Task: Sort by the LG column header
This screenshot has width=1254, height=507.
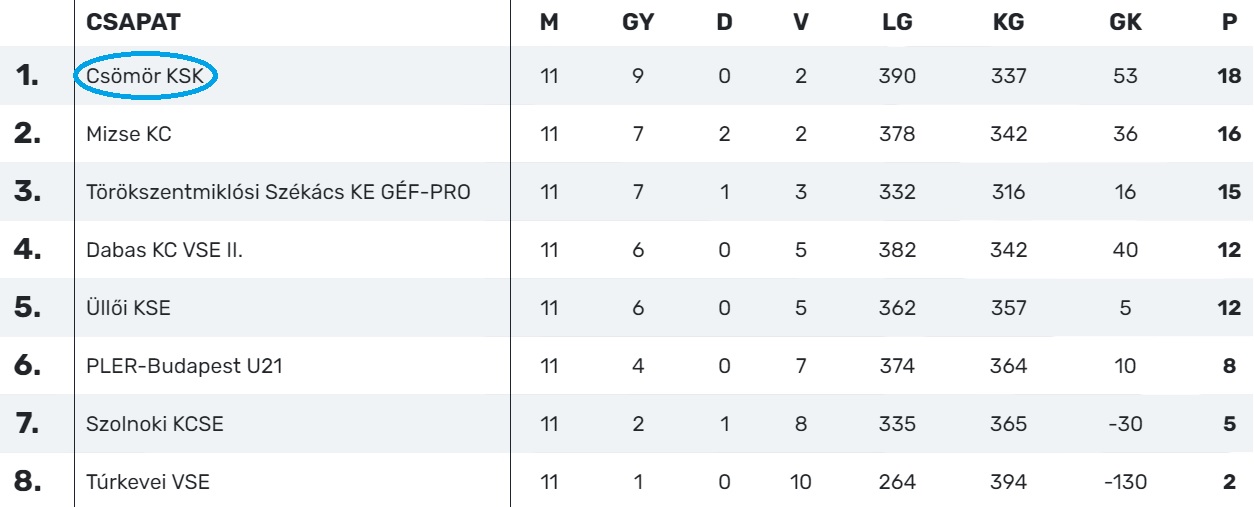Action: [897, 22]
